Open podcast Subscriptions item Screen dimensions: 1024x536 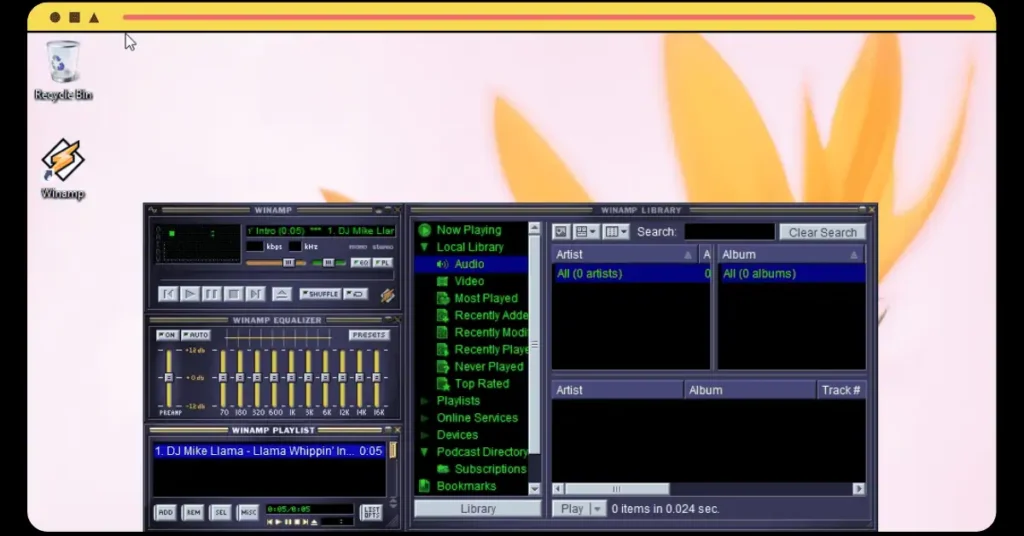[490, 469]
